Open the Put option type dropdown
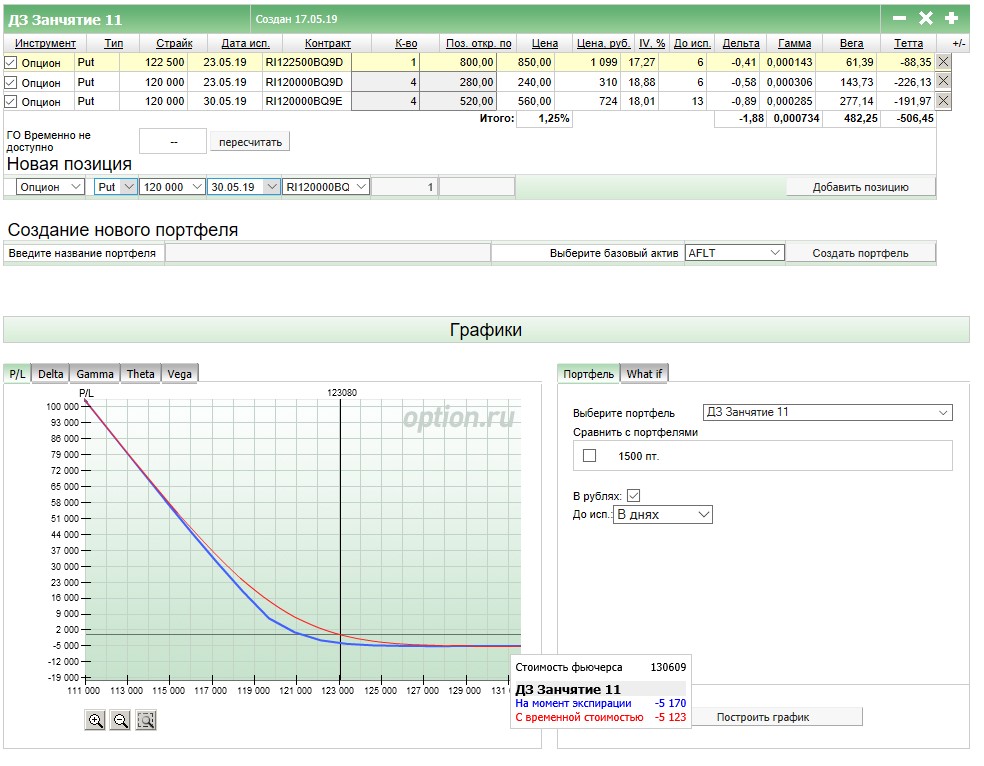 [116, 187]
